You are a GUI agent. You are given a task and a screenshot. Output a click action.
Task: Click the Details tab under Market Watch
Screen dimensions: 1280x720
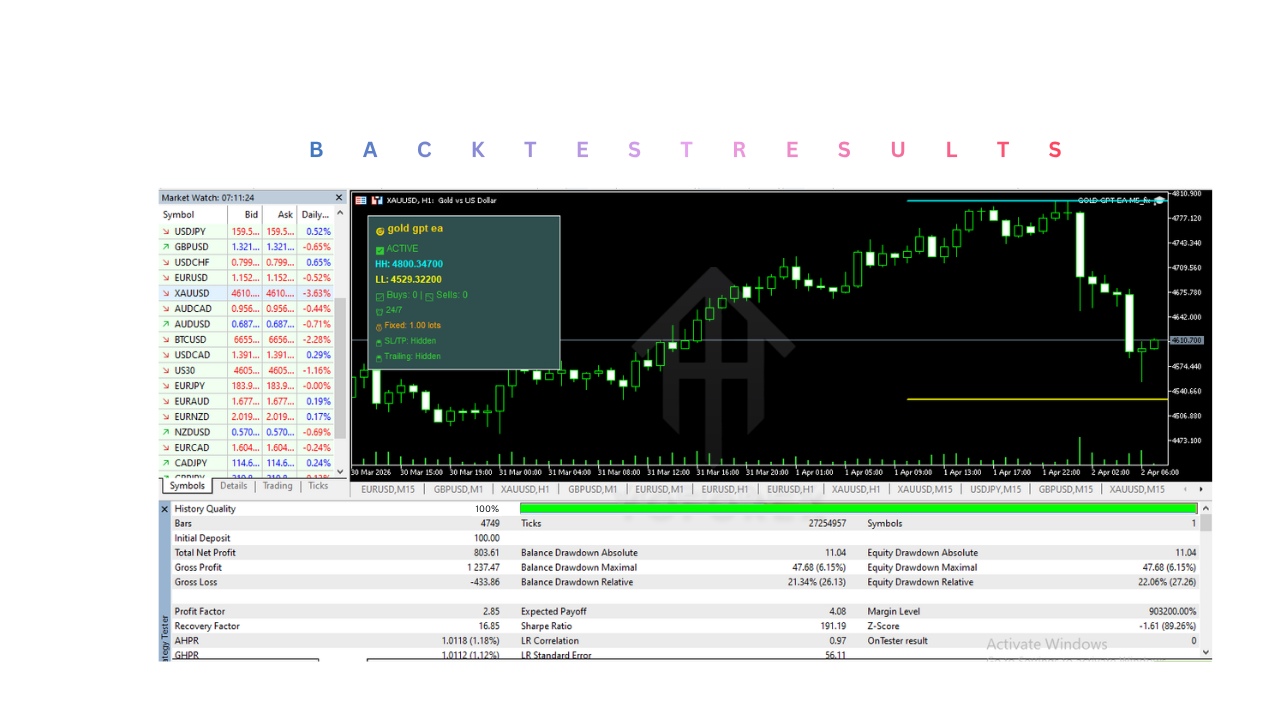click(233, 486)
